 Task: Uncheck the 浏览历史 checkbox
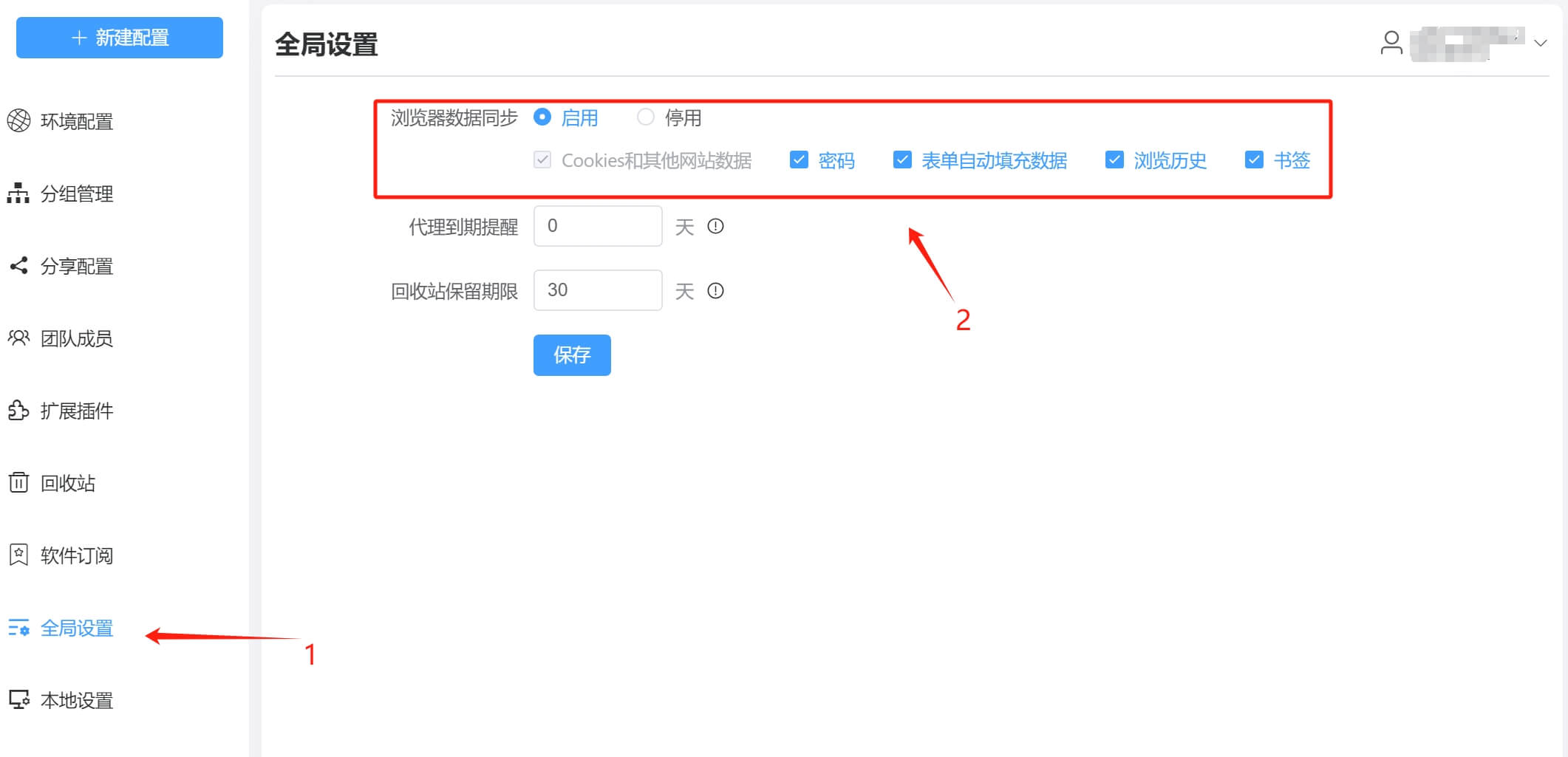point(1114,160)
